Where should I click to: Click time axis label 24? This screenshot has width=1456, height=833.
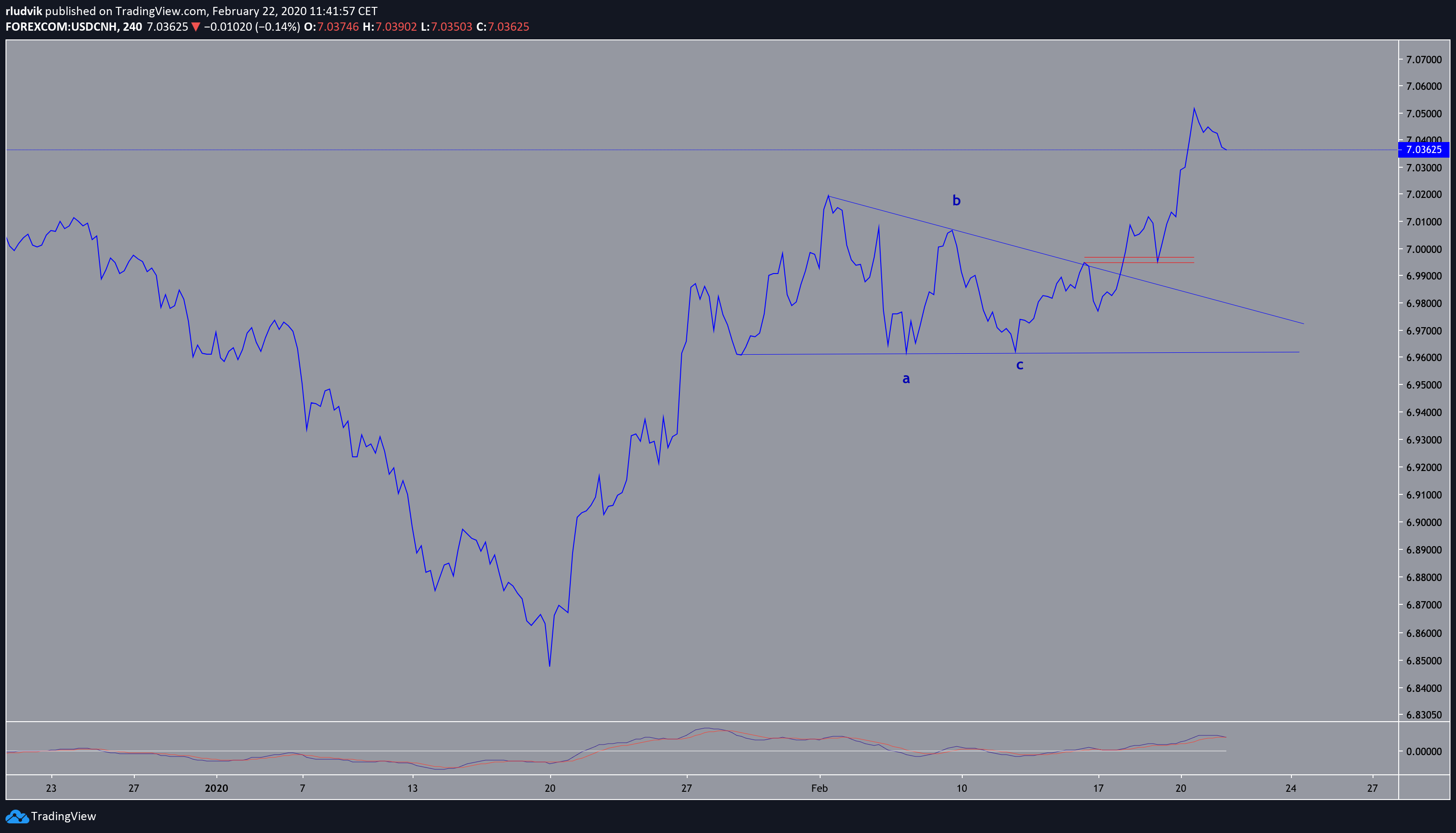1291,789
